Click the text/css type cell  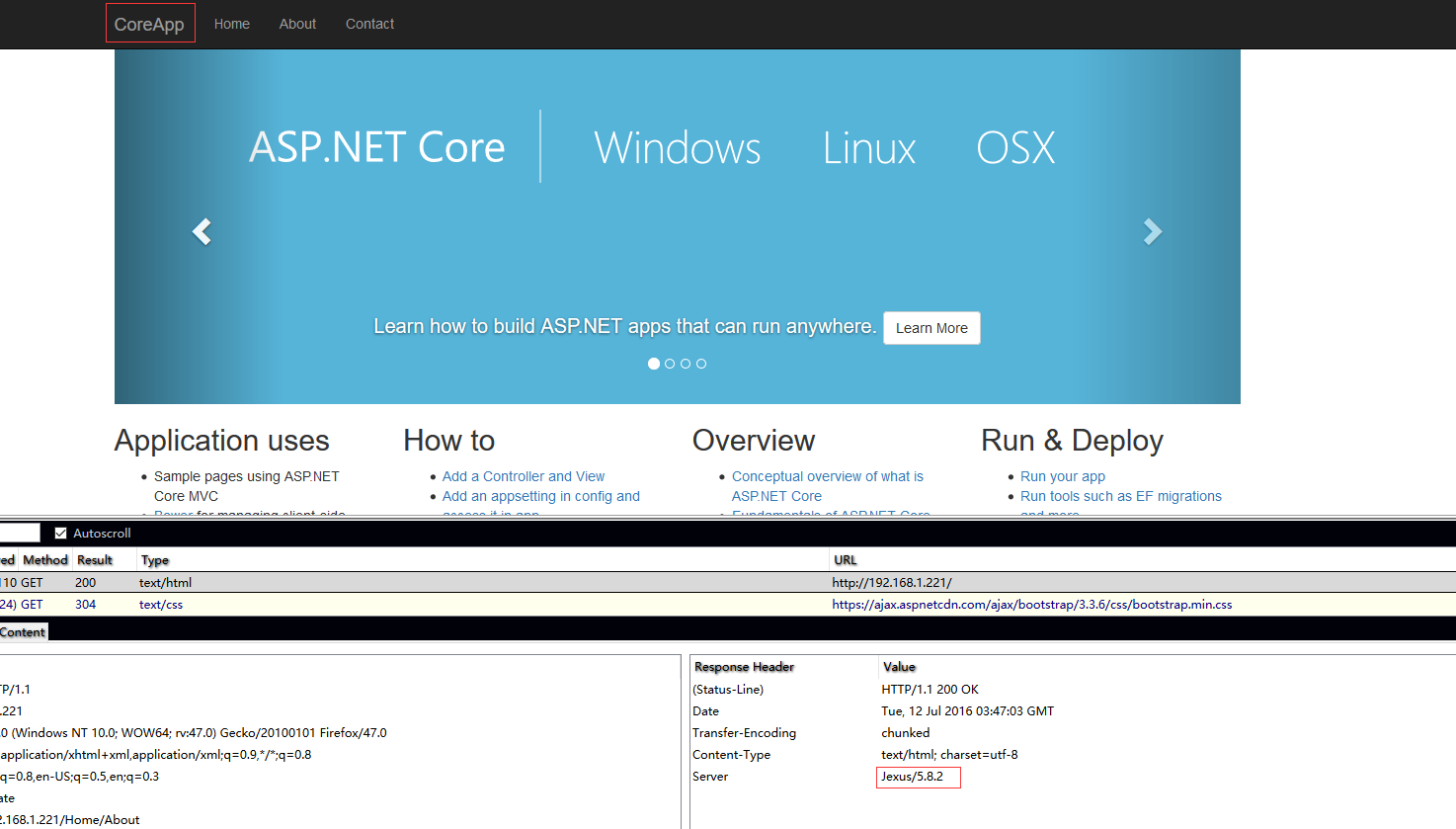coord(161,605)
